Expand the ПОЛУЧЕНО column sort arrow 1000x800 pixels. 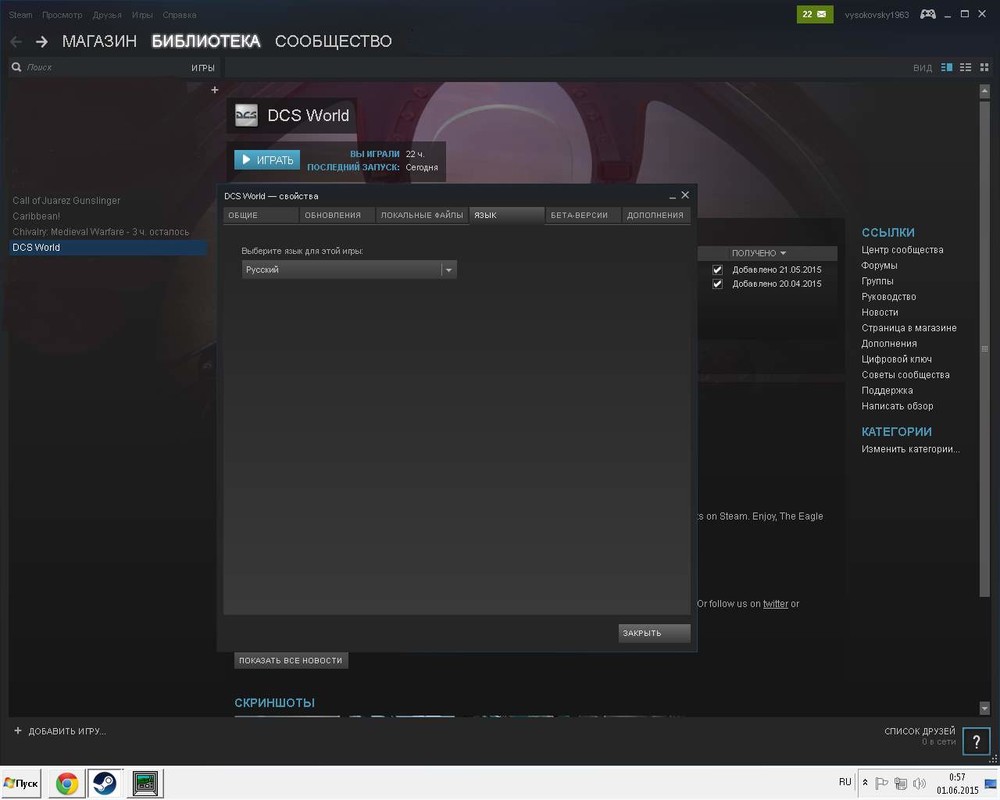783,253
